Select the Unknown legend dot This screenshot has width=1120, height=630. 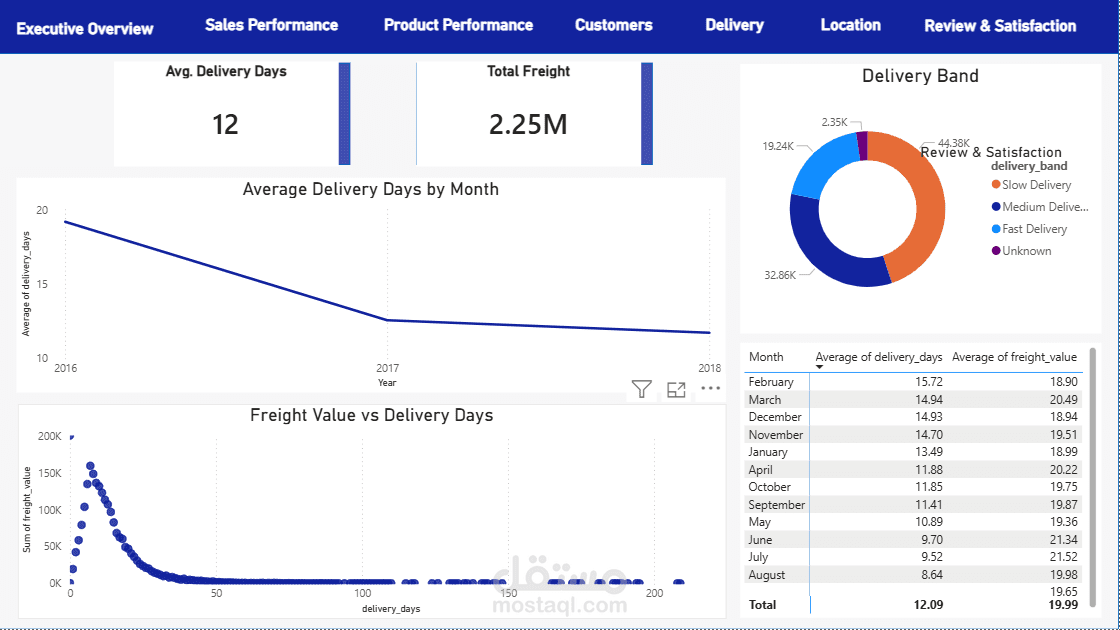coord(996,251)
